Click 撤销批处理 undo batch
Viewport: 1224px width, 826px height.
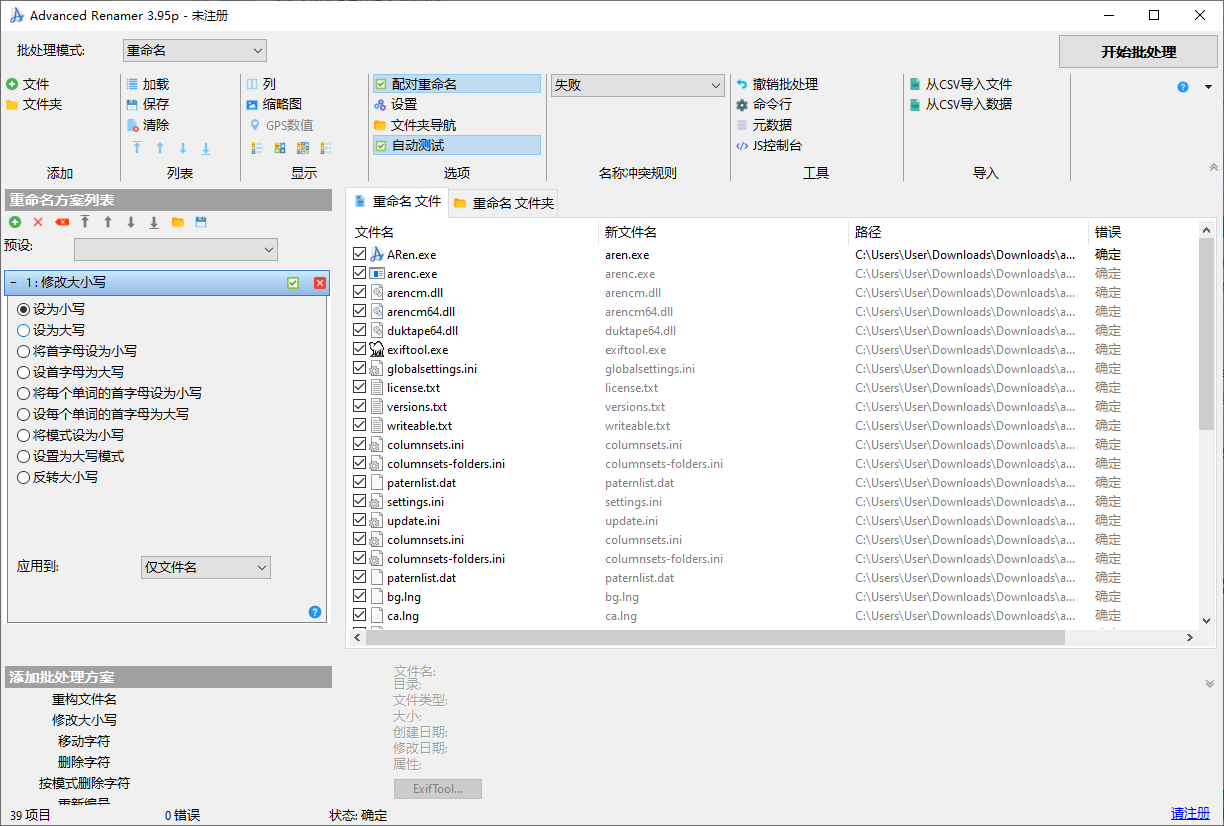click(777, 84)
